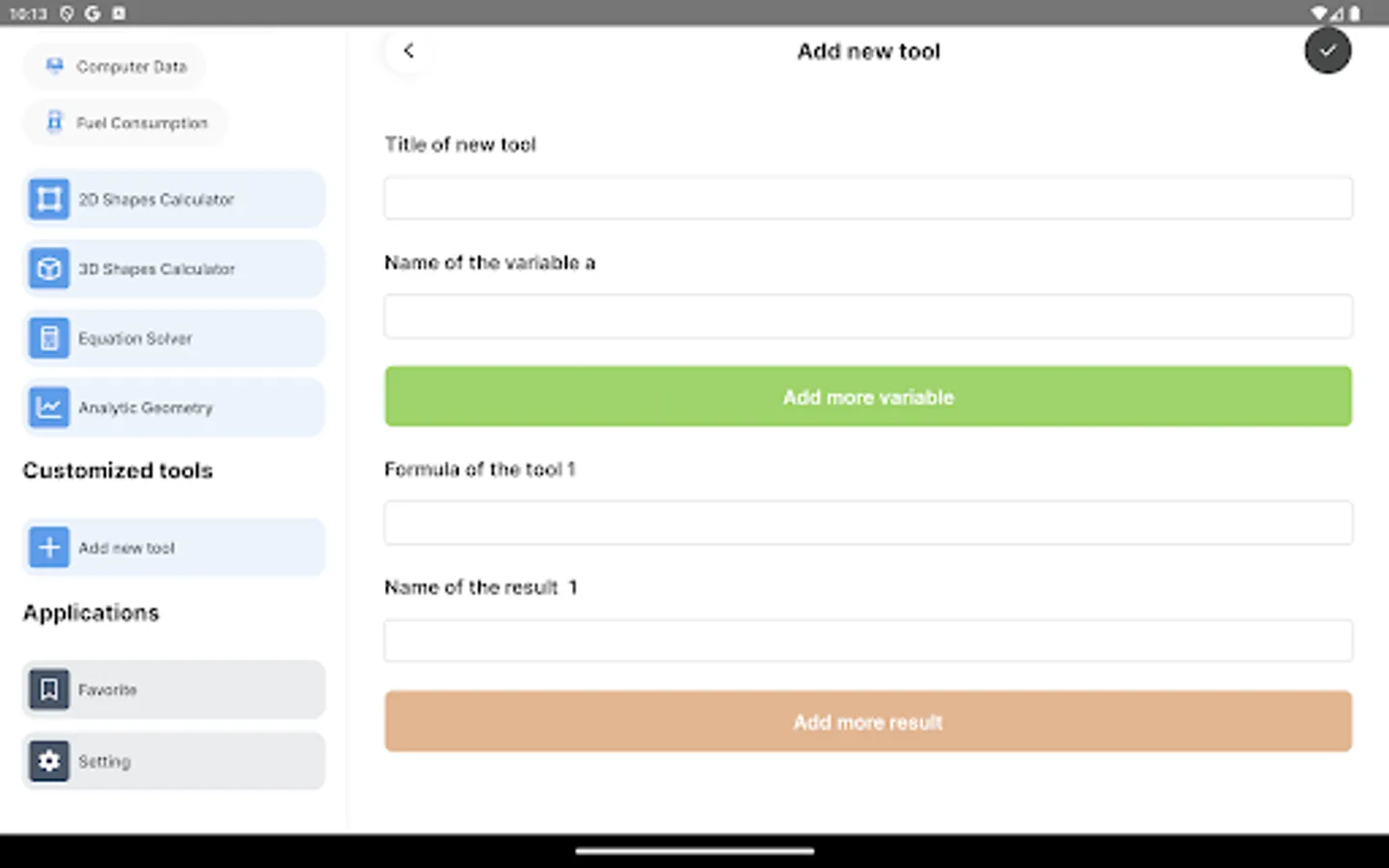The height and width of the screenshot is (868, 1389).
Task: Tap the Google G icon in the status bar
Action: coord(92,14)
